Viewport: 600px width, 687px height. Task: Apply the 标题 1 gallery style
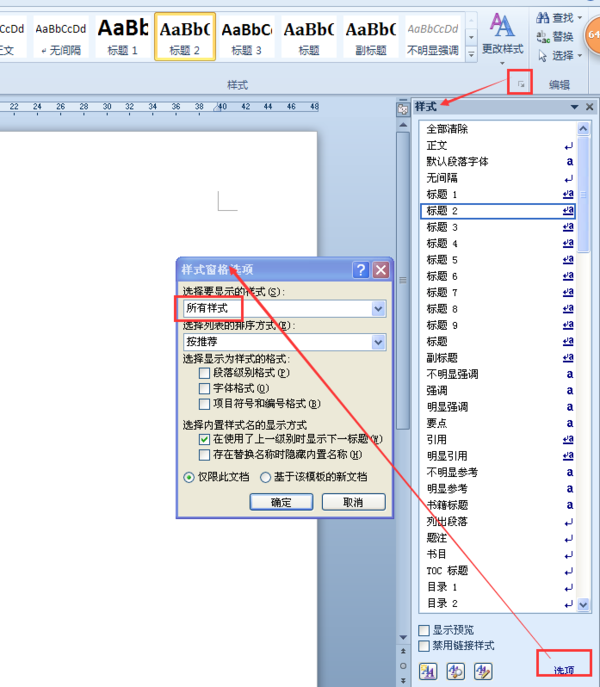(123, 36)
